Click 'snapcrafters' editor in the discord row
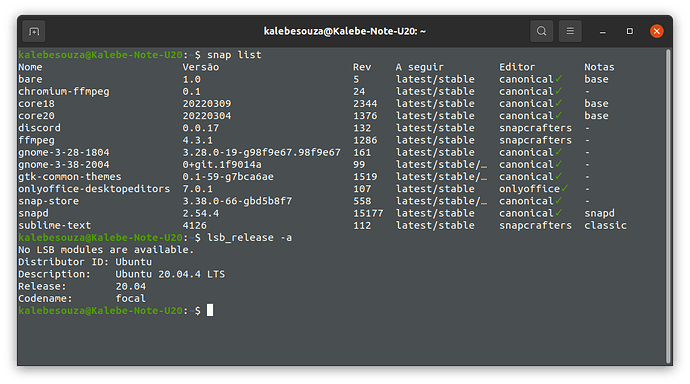This screenshot has height=384, width=690. (x=535, y=128)
